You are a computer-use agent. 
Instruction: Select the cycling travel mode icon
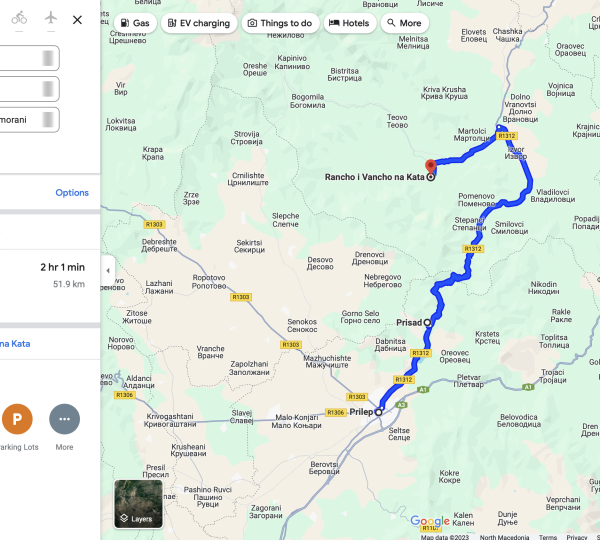pyautogui.click(x=19, y=18)
